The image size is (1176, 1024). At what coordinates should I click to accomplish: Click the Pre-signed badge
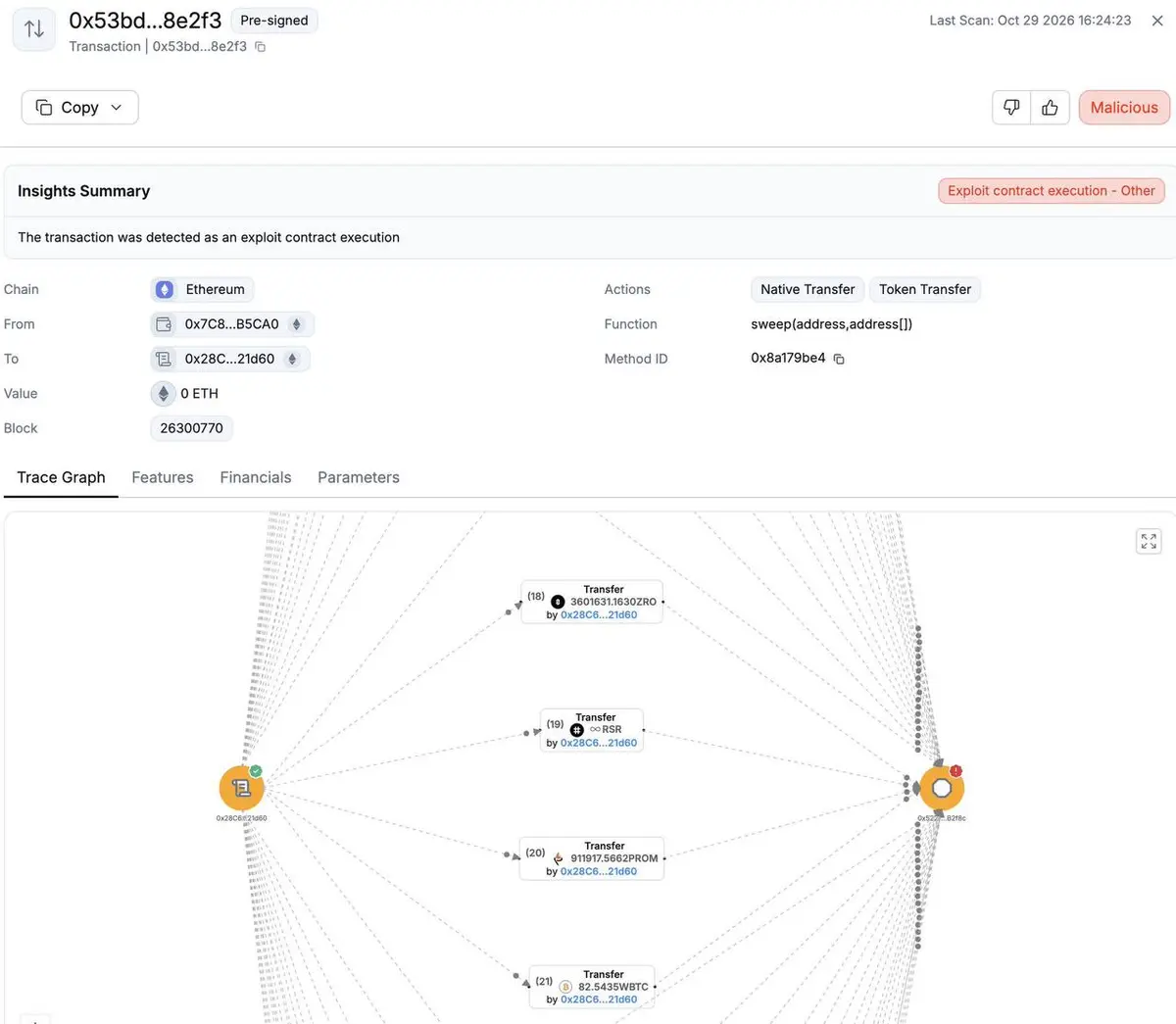[x=274, y=21]
